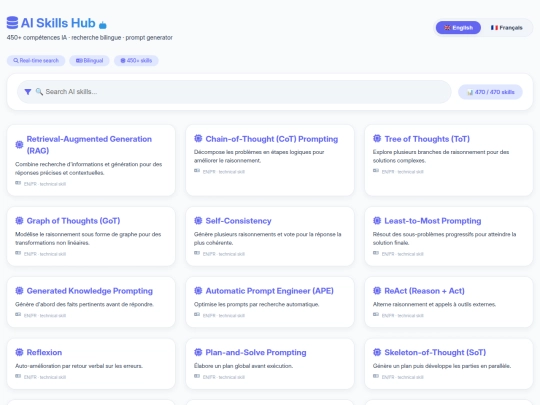Click text 'Génère d'abord des faits pertinents avant de répondre.'
Viewport: 540px width, 405px height.
(84, 304)
